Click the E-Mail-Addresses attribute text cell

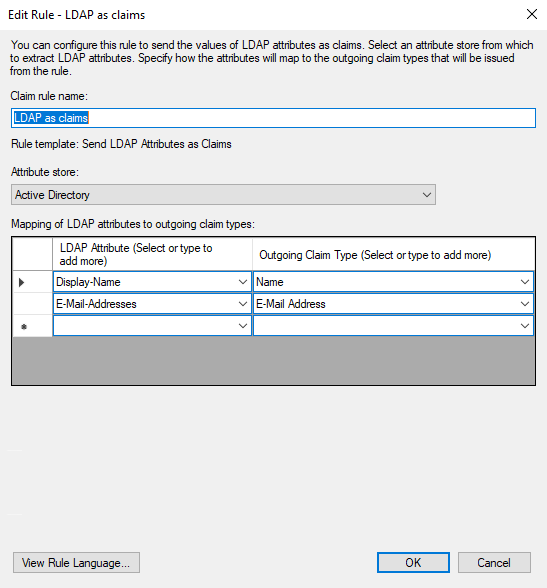point(145,304)
